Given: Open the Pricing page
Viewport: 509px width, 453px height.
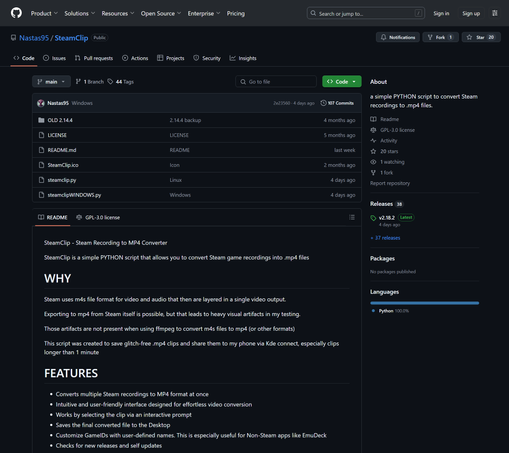Looking at the screenshot, I should (x=236, y=13).
